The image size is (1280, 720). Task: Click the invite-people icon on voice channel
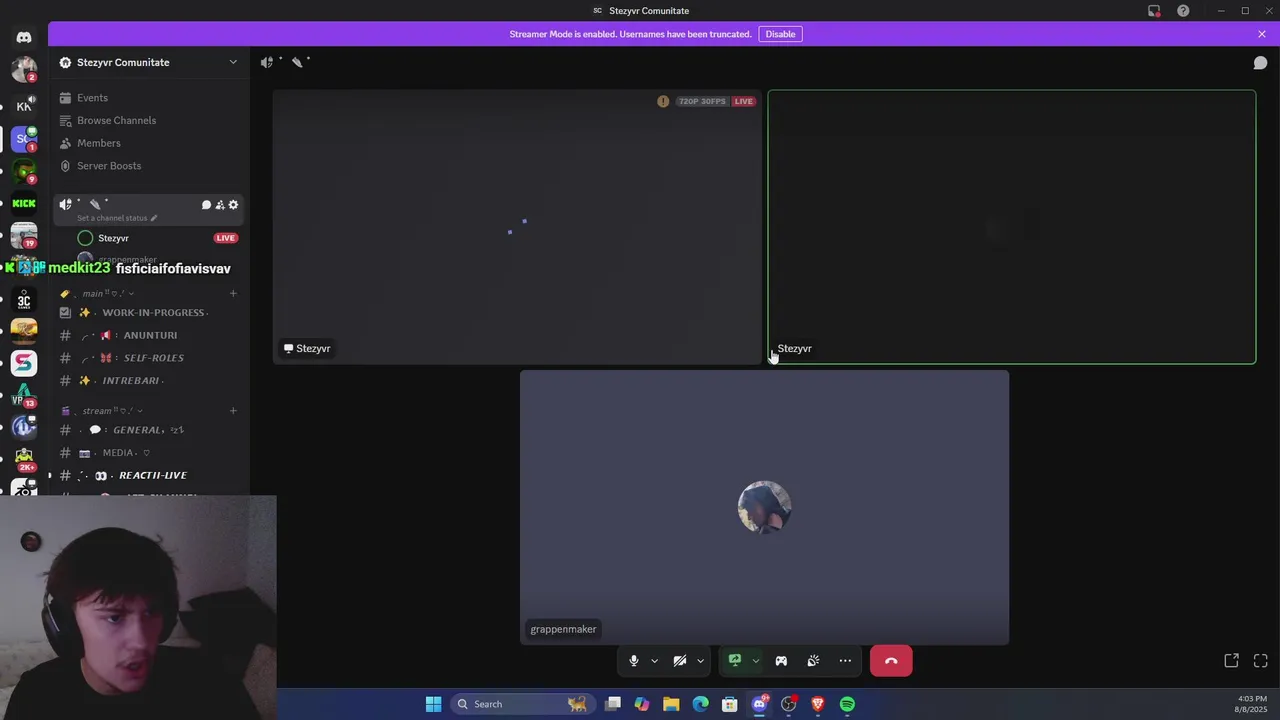coord(220,205)
